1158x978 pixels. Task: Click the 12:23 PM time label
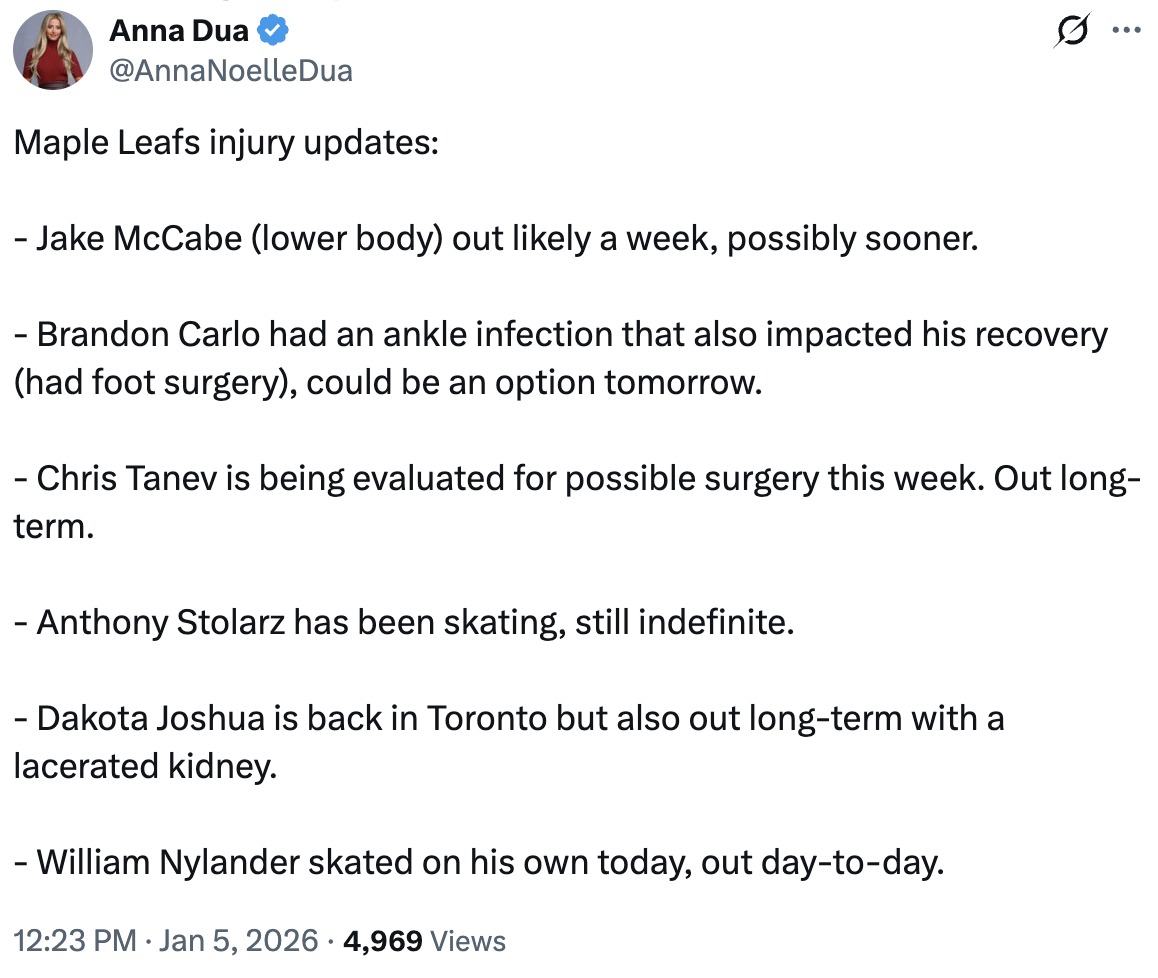click(75, 940)
